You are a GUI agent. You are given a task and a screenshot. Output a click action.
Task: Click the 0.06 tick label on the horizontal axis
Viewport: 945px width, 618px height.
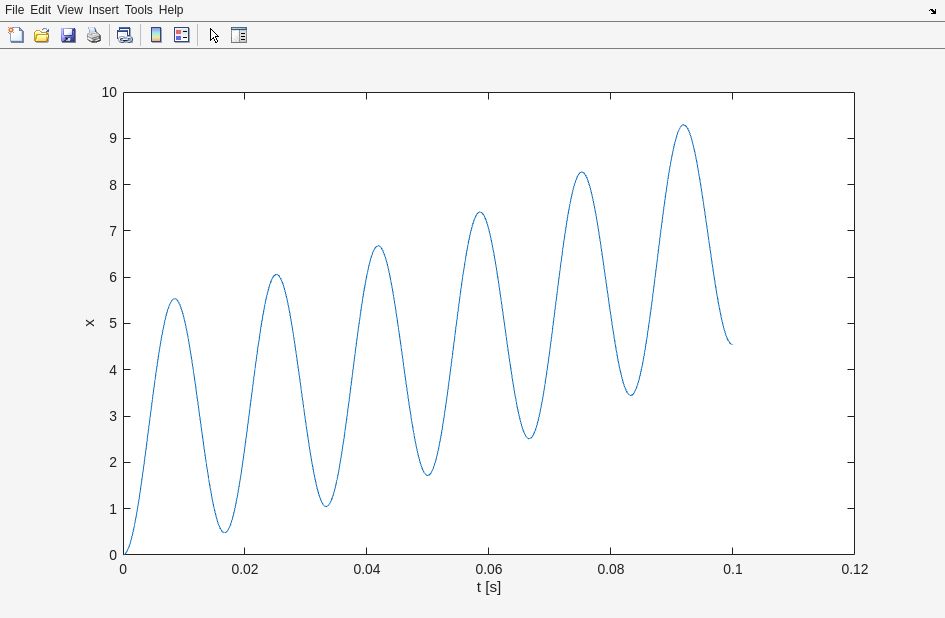coord(489,570)
